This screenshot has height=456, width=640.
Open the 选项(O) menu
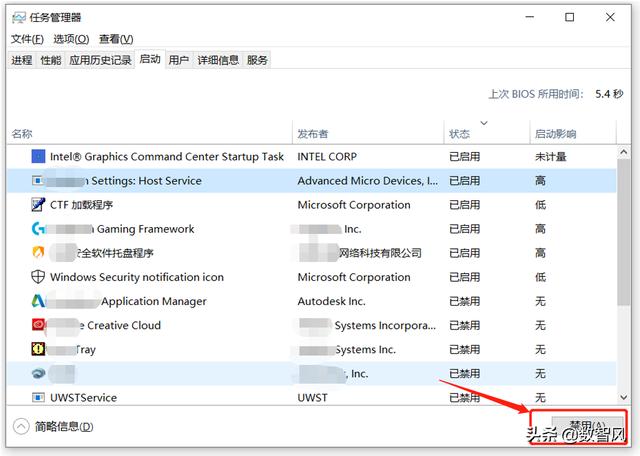[71, 39]
